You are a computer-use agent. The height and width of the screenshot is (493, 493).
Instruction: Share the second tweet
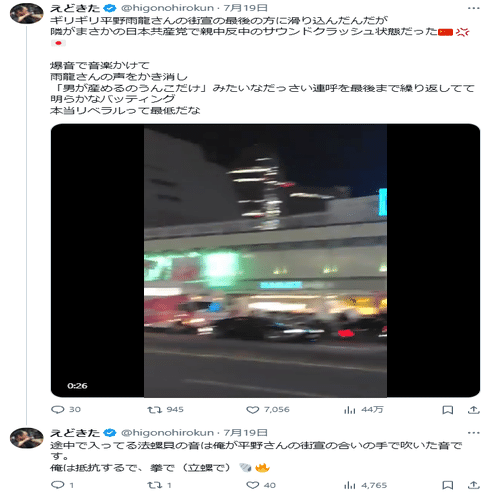pos(473,485)
